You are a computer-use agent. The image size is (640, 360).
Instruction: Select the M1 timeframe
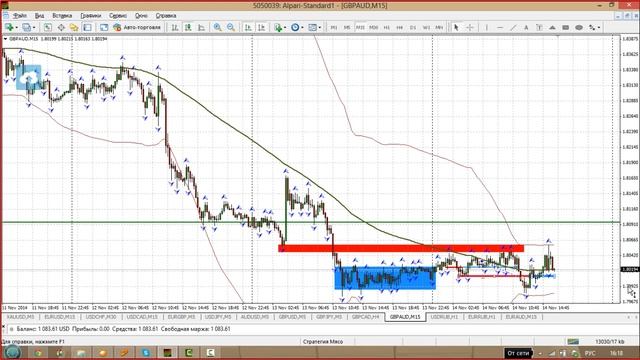pos(334,27)
